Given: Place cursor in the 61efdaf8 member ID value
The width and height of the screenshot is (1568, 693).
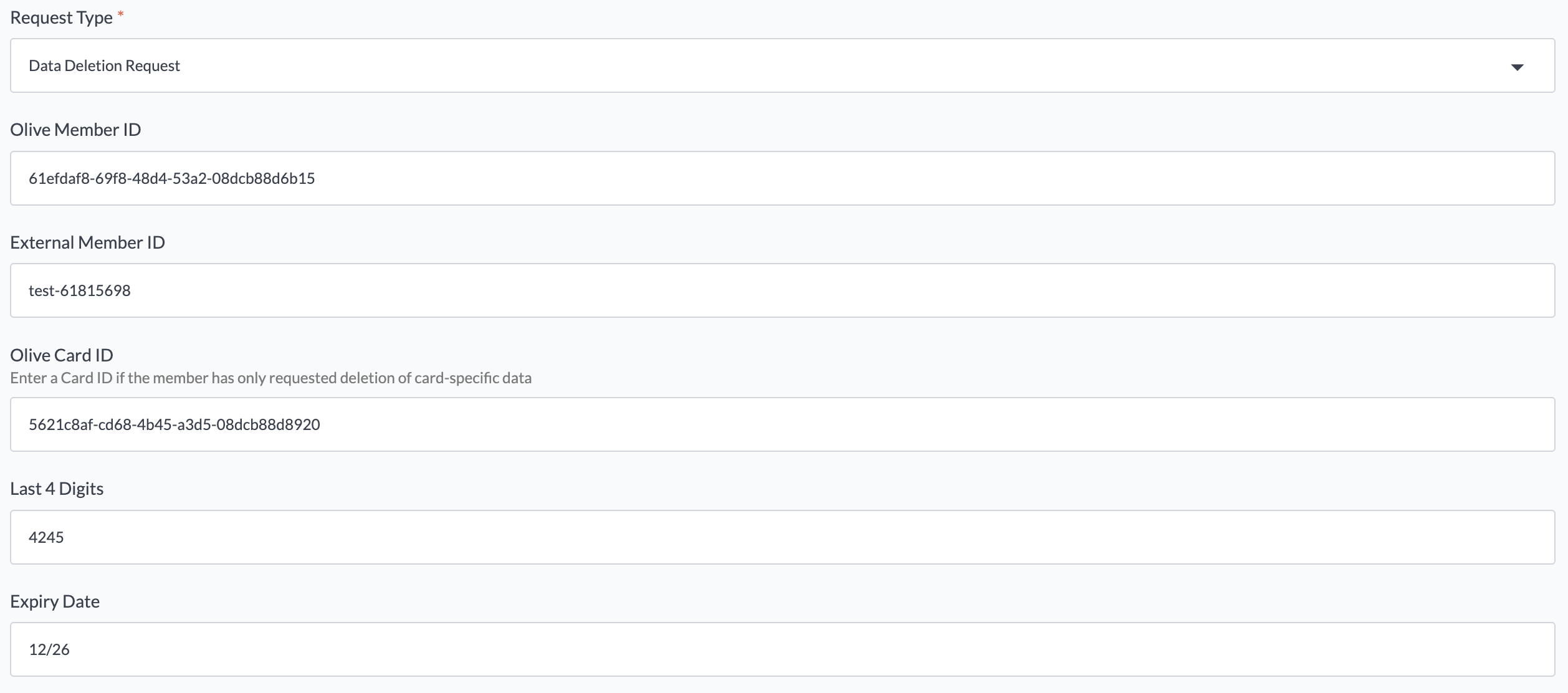Looking at the screenshot, I should pos(172,179).
